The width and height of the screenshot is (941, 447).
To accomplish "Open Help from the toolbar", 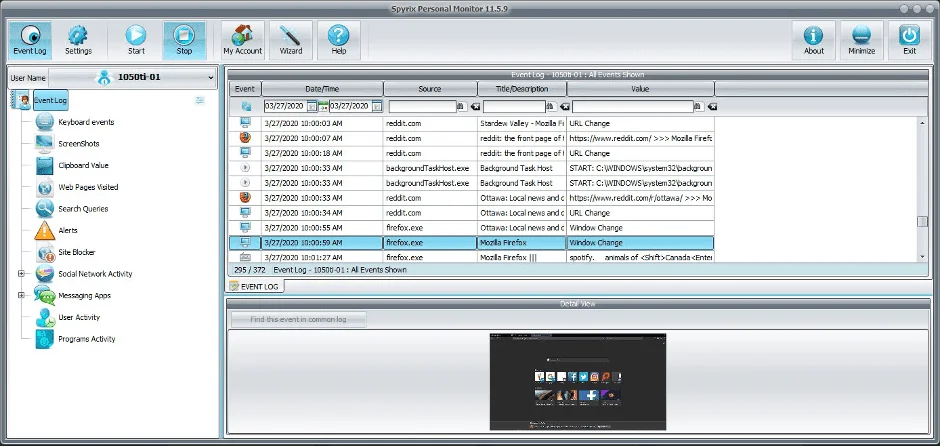I will (338, 40).
